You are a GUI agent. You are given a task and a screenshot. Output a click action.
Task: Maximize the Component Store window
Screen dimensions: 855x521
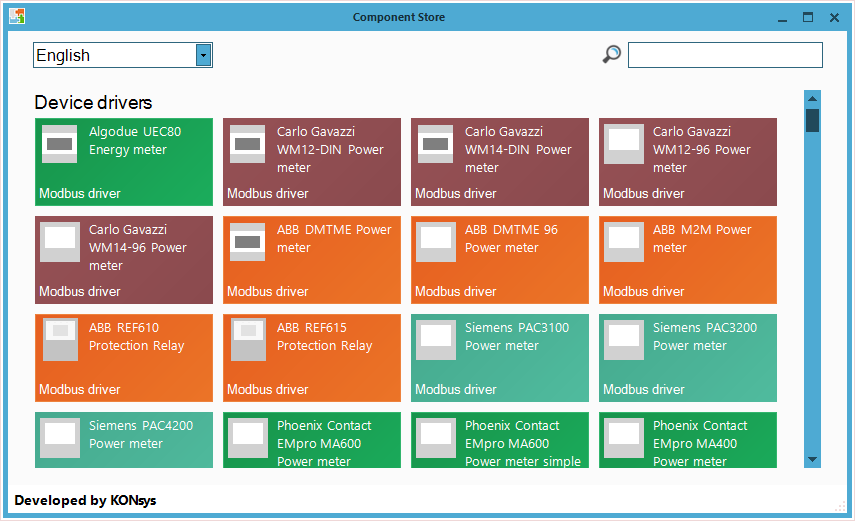[808, 17]
